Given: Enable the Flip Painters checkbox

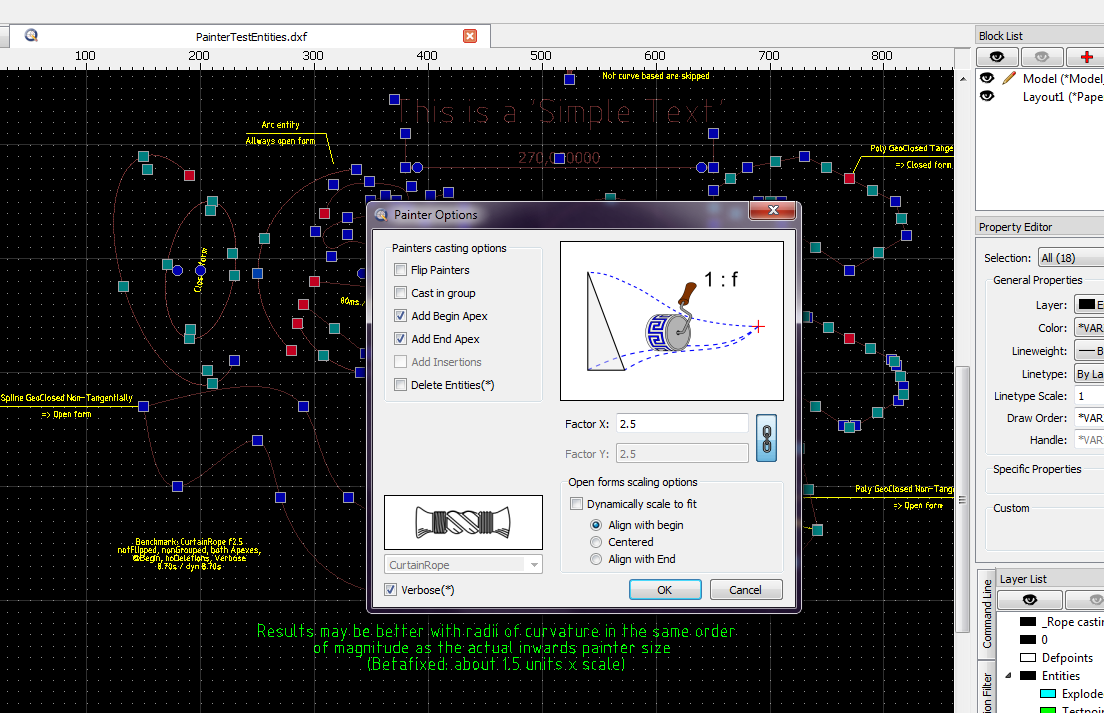Looking at the screenshot, I should [x=401, y=270].
